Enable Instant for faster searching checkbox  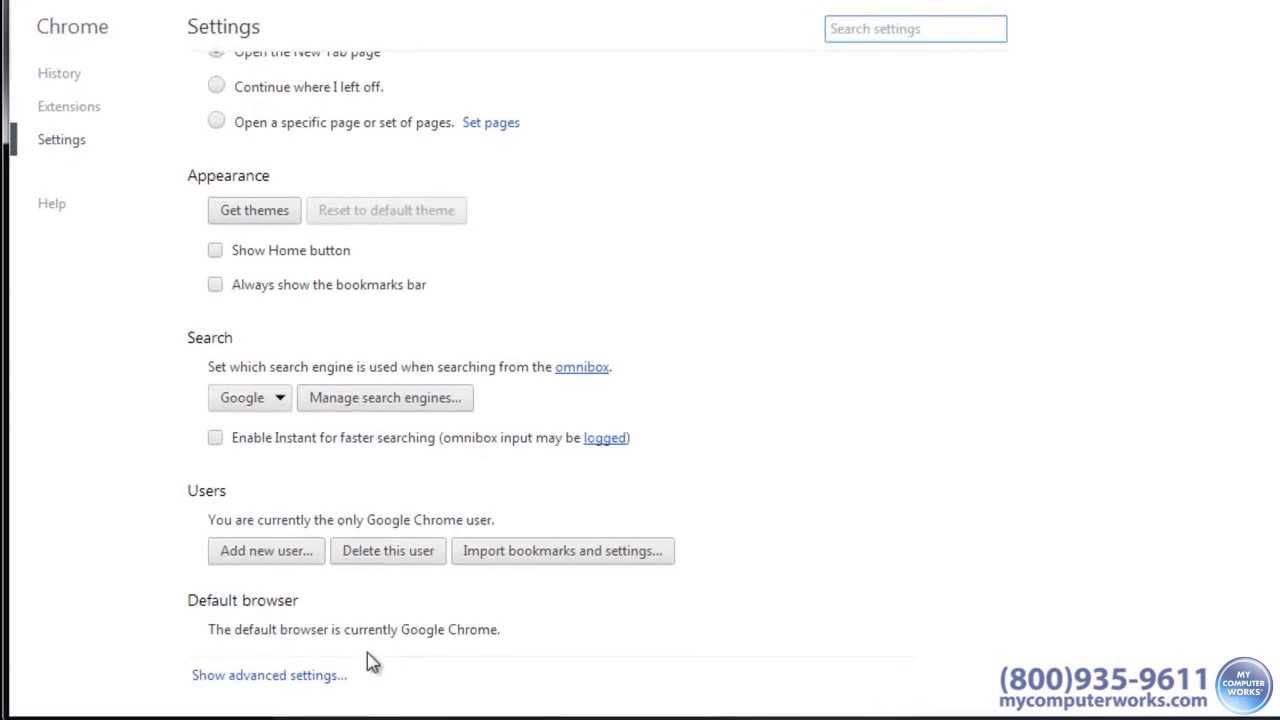coord(215,437)
